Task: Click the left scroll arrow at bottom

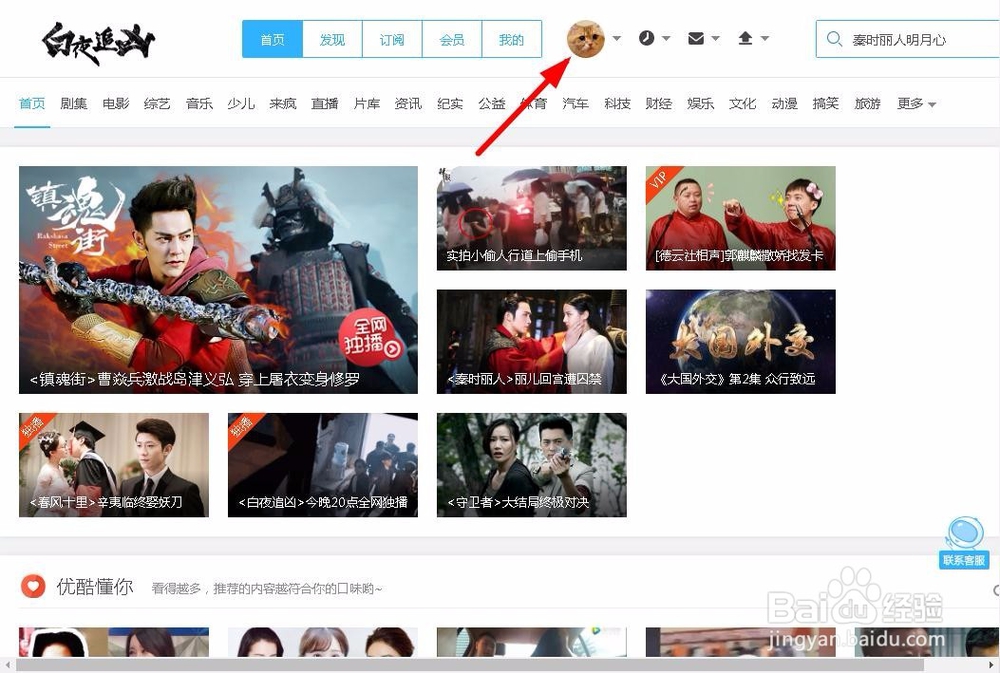Action: coord(6,665)
